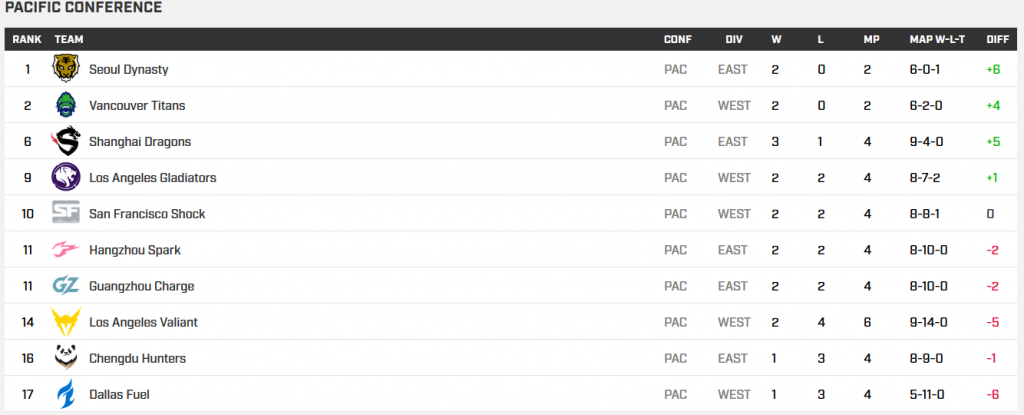Click the Vancouver Titans logo icon
The image size is (1024, 415).
pyautogui.click(x=66, y=105)
